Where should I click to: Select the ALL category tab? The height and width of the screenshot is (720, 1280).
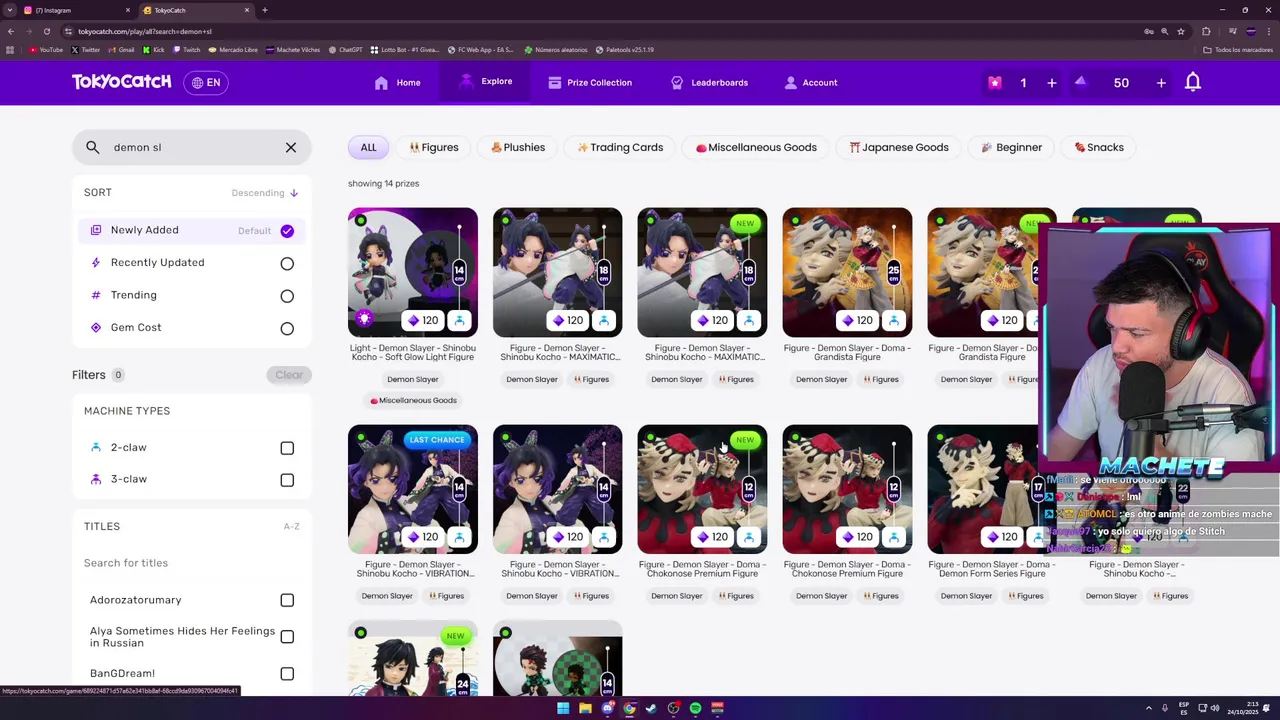[x=368, y=147]
